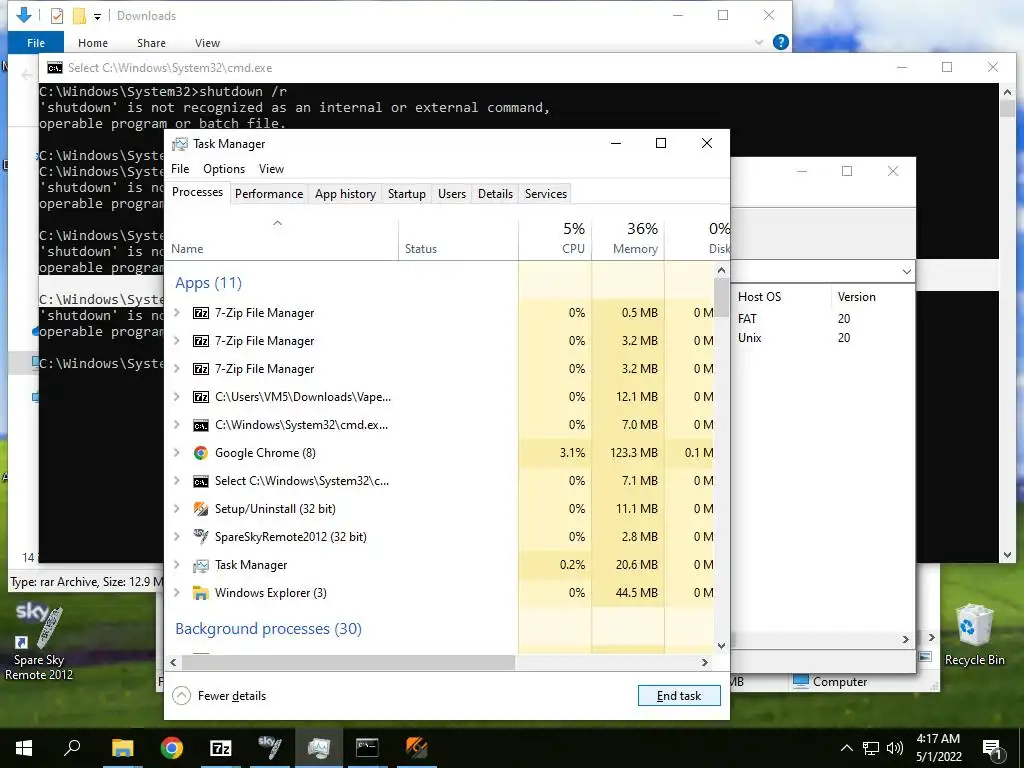Open the File tab in Downloads window
The height and width of the screenshot is (768, 1024).
tap(36, 43)
